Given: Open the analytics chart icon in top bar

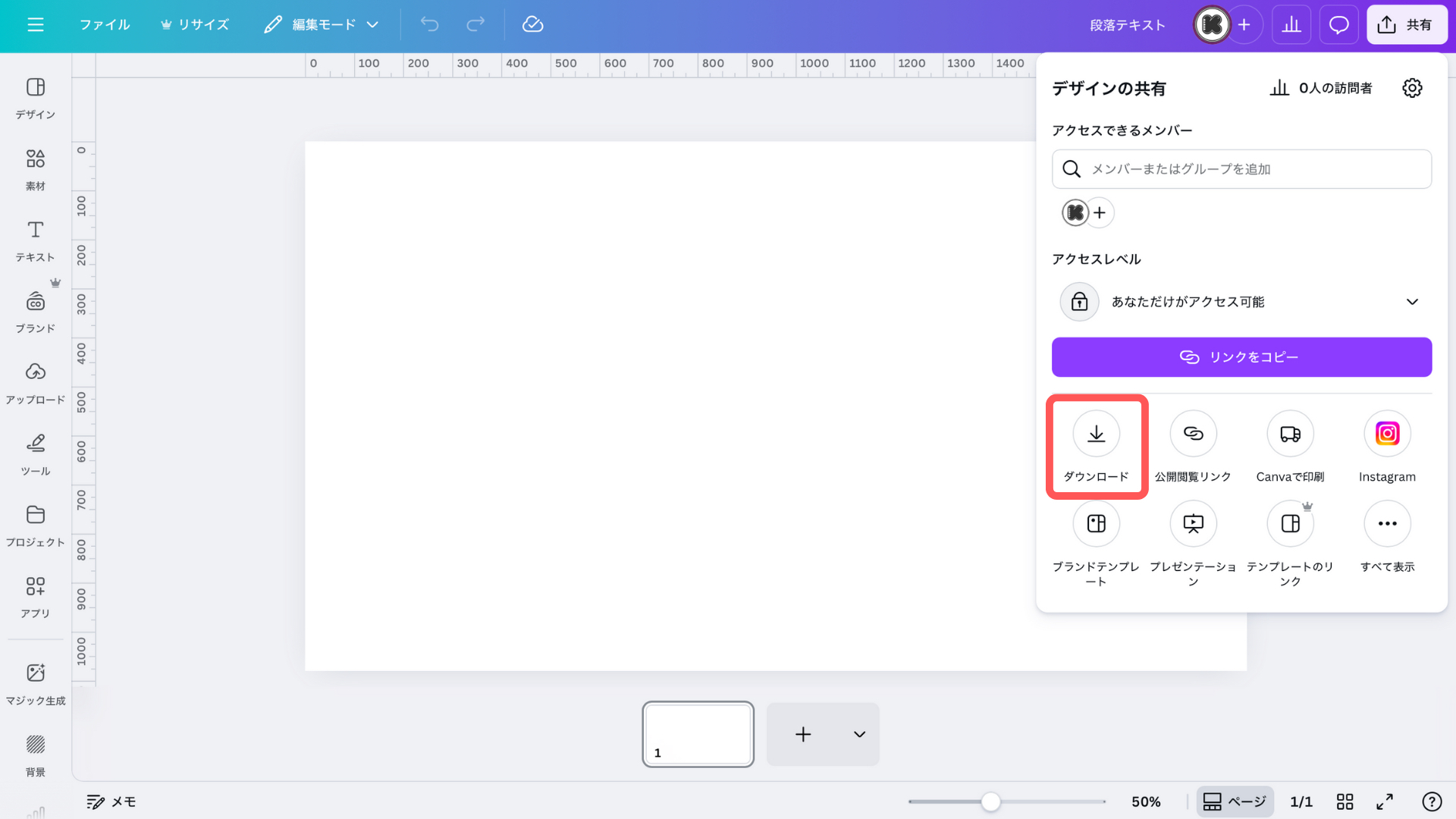Looking at the screenshot, I should click(x=1291, y=25).
